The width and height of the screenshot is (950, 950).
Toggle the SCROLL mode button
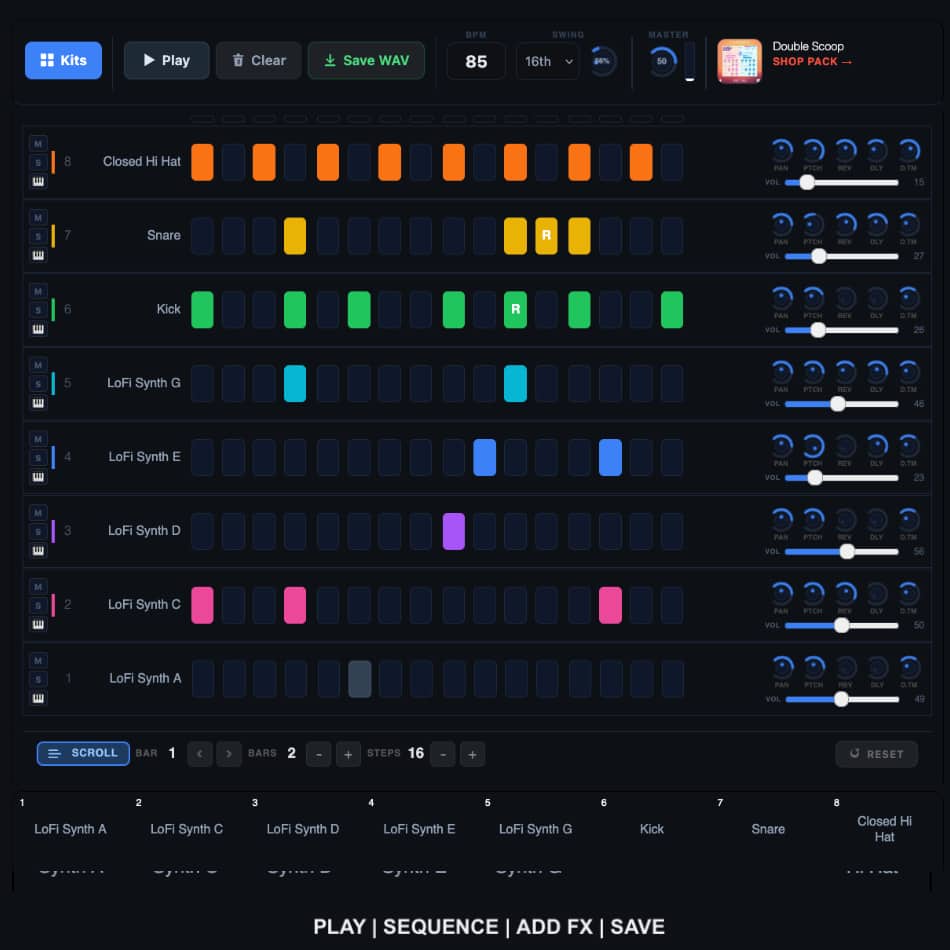pyautogui.click(x=83, y=753)
